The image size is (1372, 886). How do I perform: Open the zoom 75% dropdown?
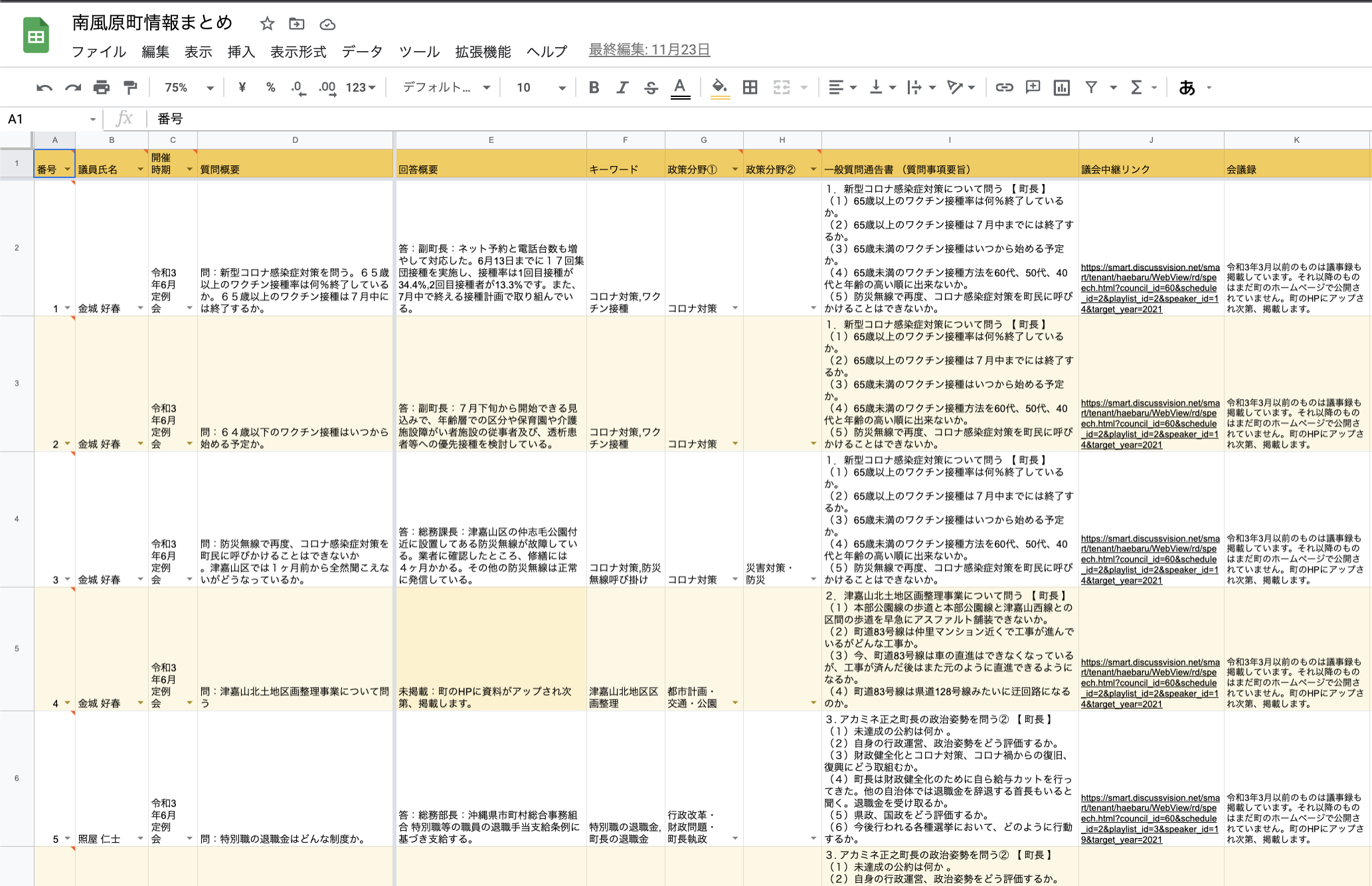click(189, 88)
